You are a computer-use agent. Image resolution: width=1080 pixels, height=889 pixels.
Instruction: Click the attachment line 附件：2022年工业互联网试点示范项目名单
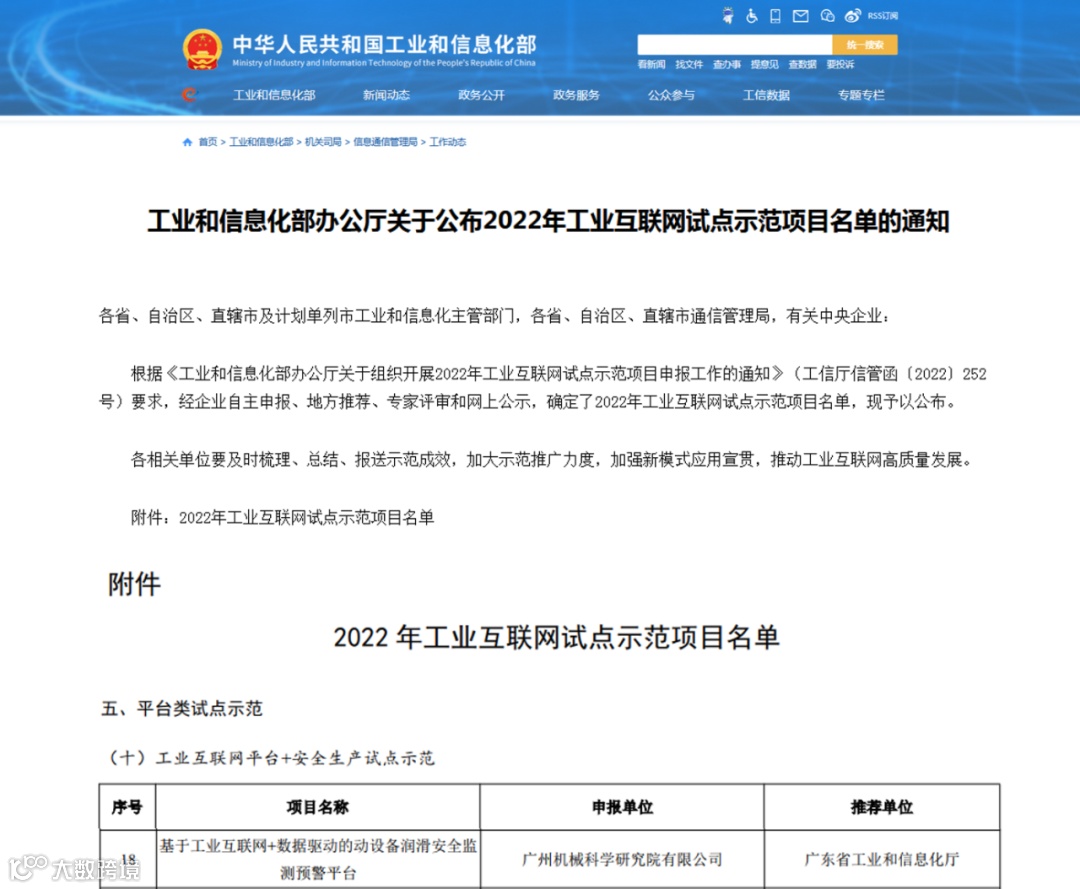click(x=282, y=517)
